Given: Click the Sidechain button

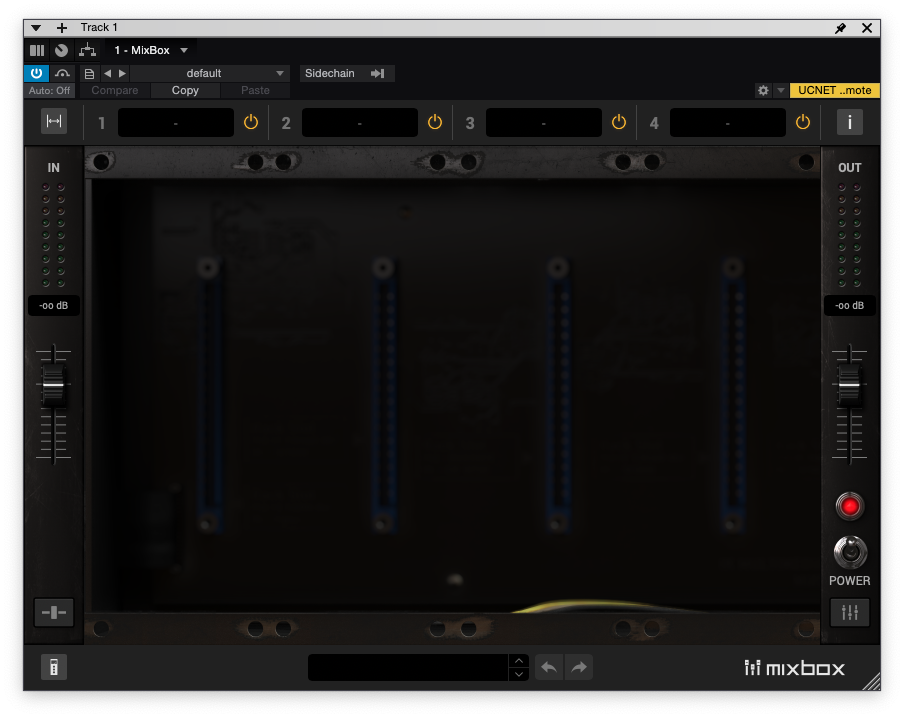Looking at the screenshot, I should point(346,73).
